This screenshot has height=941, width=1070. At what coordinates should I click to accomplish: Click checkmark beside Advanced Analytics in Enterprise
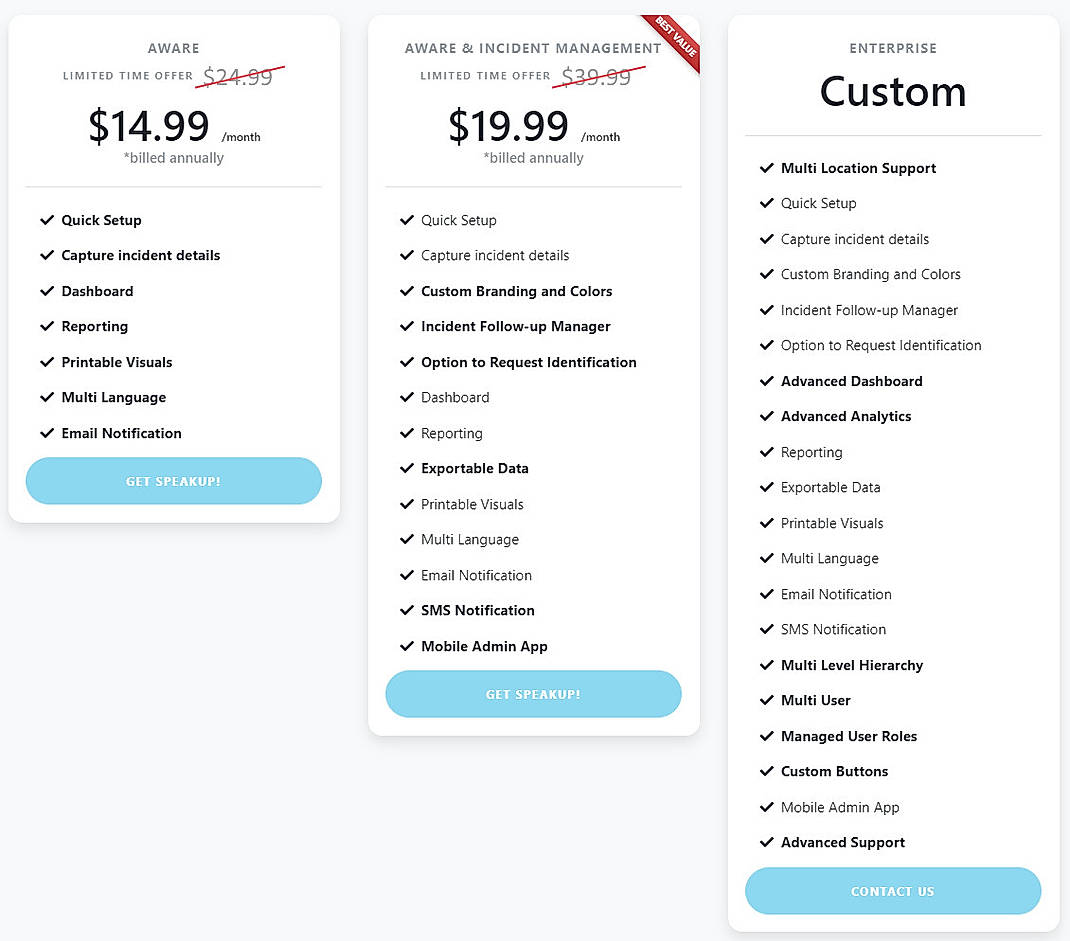(x=767, y=416)
